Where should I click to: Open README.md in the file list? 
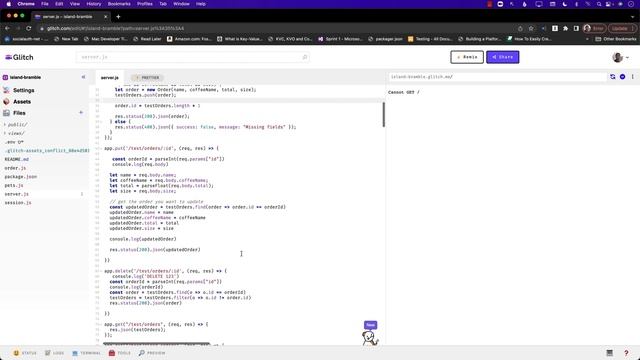tap(17, 159)
